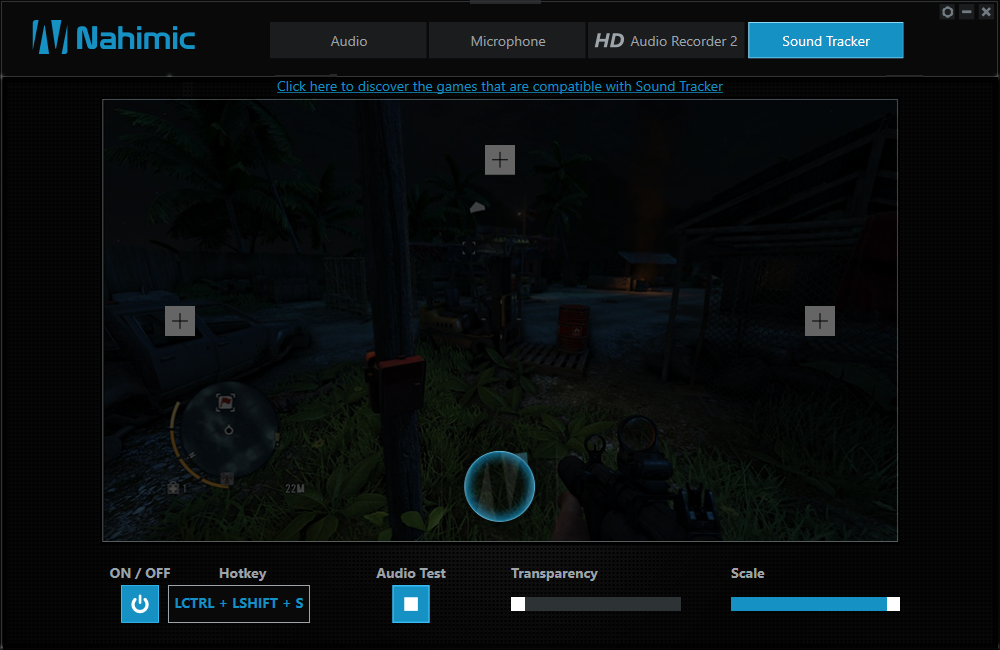Open the compatible games link
Image resolution: width=1000 pixels, height=650 pixels.
pos(500,87)
